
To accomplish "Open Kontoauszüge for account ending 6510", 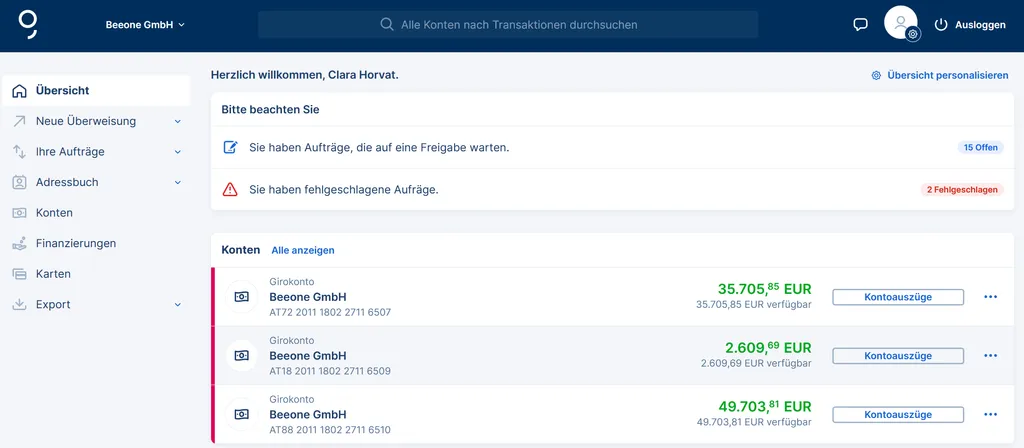I will (898, 415).
